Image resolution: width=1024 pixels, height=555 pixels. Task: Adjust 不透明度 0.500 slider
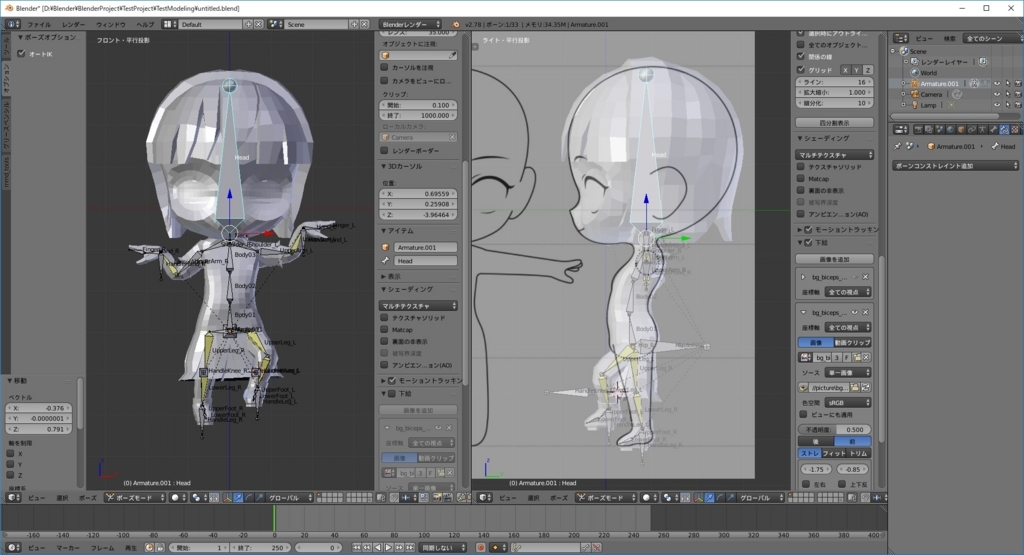click(835, 430)
